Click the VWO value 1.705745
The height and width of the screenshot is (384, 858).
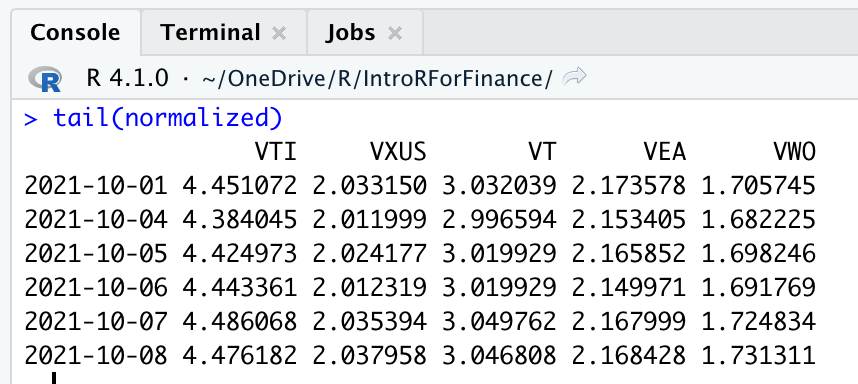pyautogui.click(x=759, y=186)
